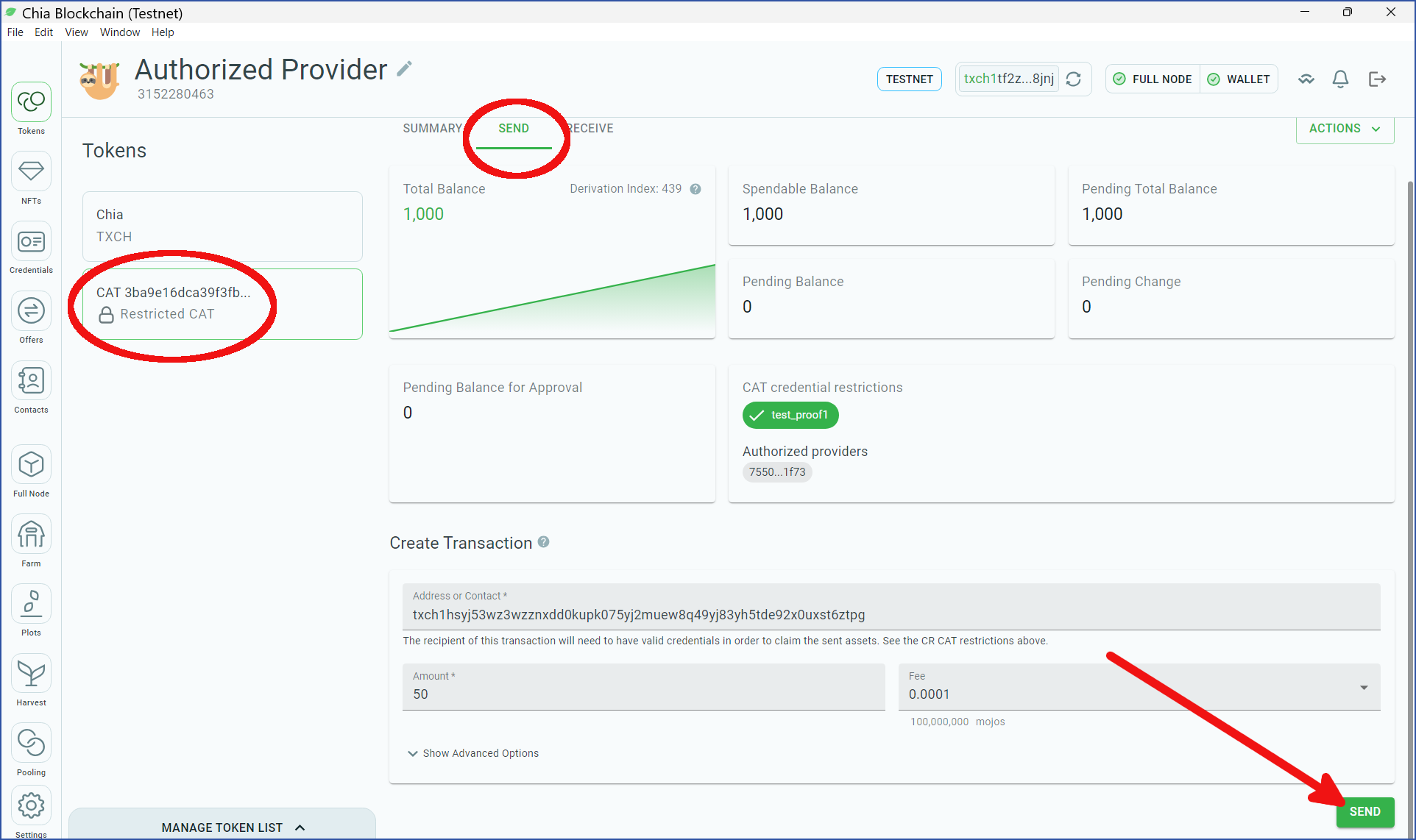Edit the wallet name with pencil icon
The height and width of the screenshot is (840, 1416).
click(x=404, y=69)
